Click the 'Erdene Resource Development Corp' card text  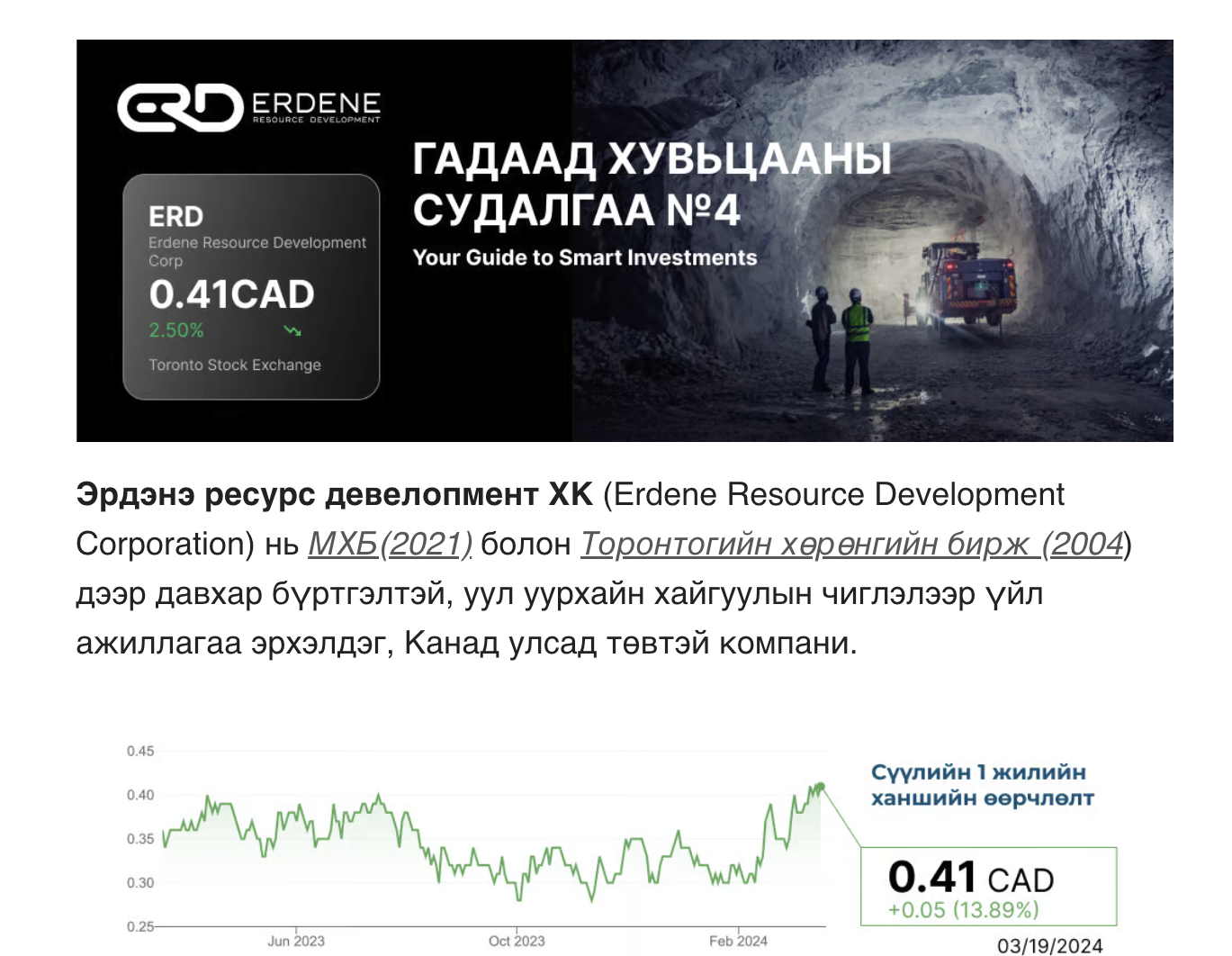pos(257,251)
